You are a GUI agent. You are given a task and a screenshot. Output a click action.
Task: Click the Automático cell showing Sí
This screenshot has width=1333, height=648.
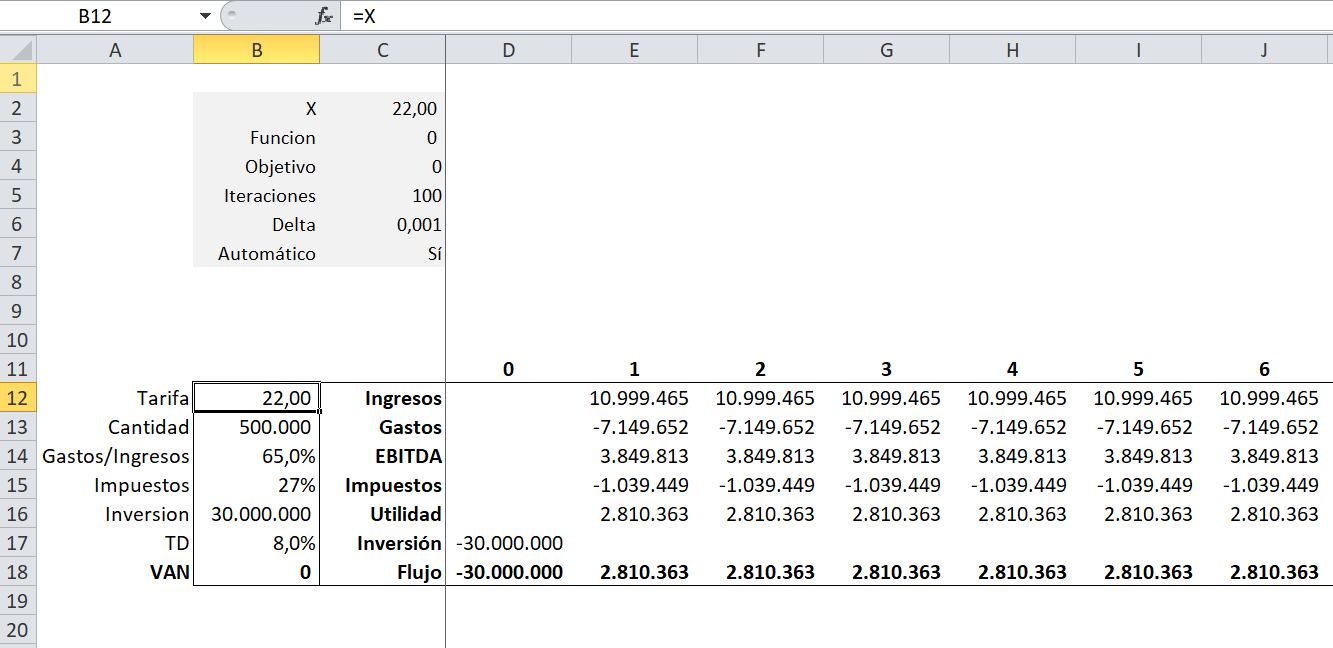pyautogui.click(x=383, y=254)
